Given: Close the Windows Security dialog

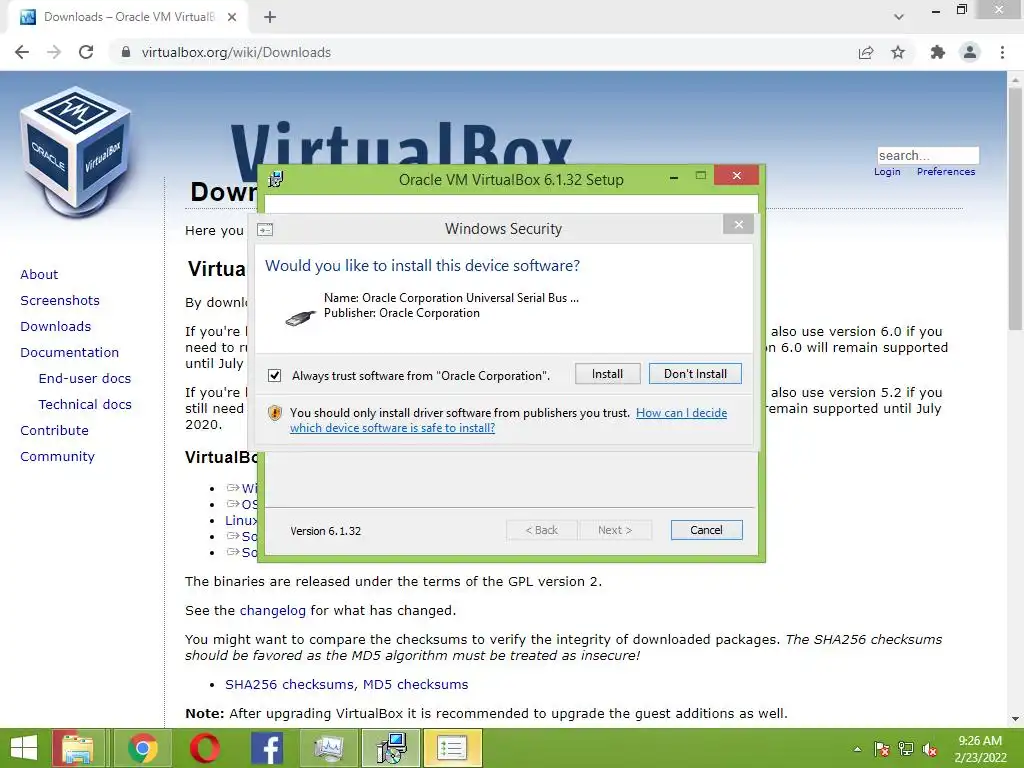Looking at the screenshot, I should (x=738, y=225).
